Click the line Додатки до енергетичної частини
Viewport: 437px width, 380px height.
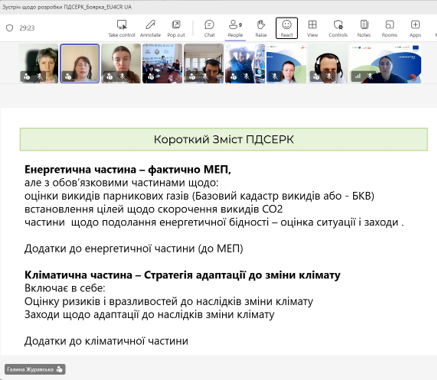tap(134, 248)
